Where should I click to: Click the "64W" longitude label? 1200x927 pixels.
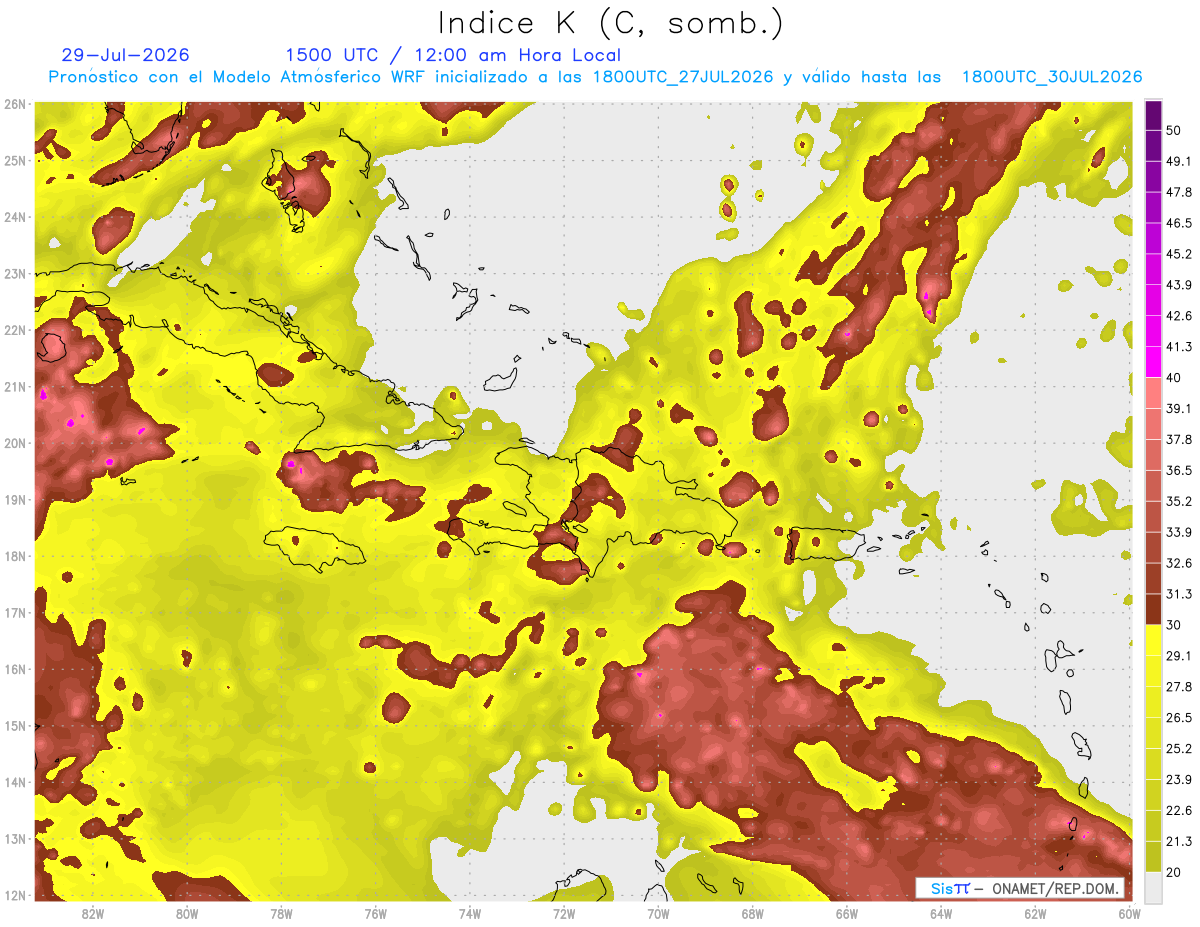click(x=941, y=914)
